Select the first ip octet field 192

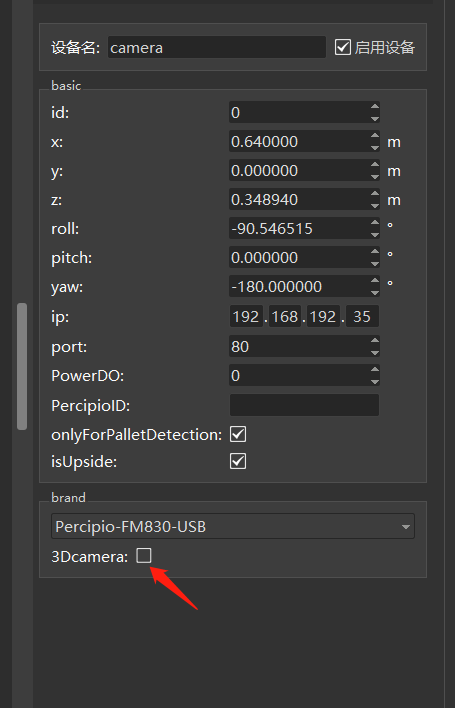[x=246, y=317]
